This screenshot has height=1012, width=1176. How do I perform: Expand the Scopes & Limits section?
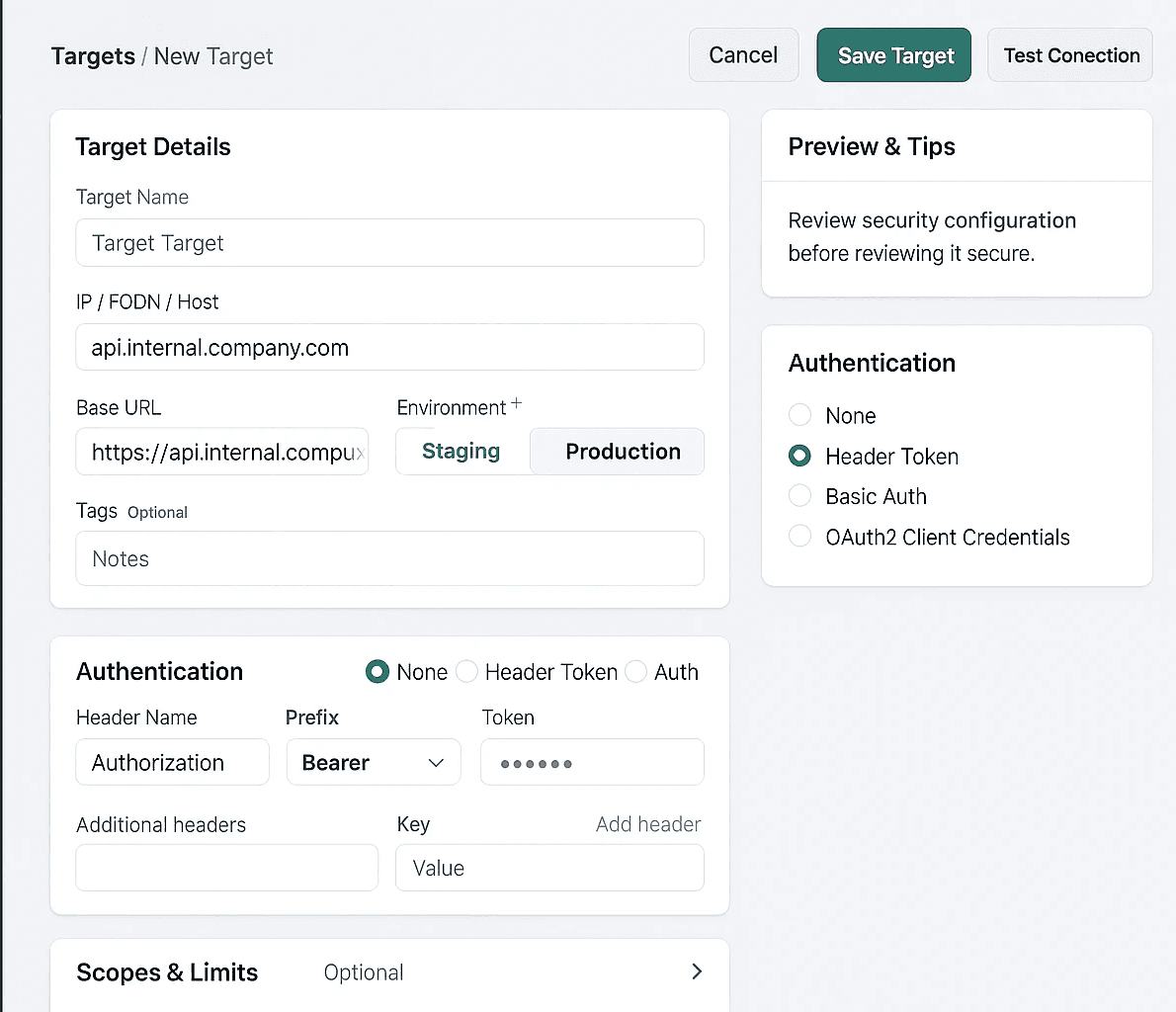pos(167,972)
